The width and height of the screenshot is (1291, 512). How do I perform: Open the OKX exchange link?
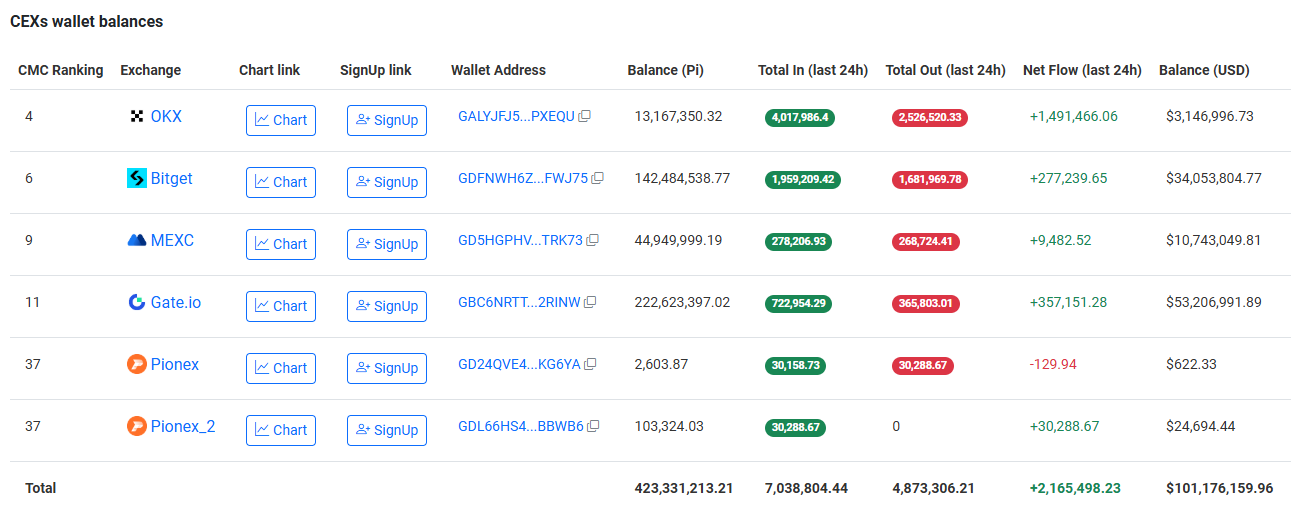click(x=166, y=116)
